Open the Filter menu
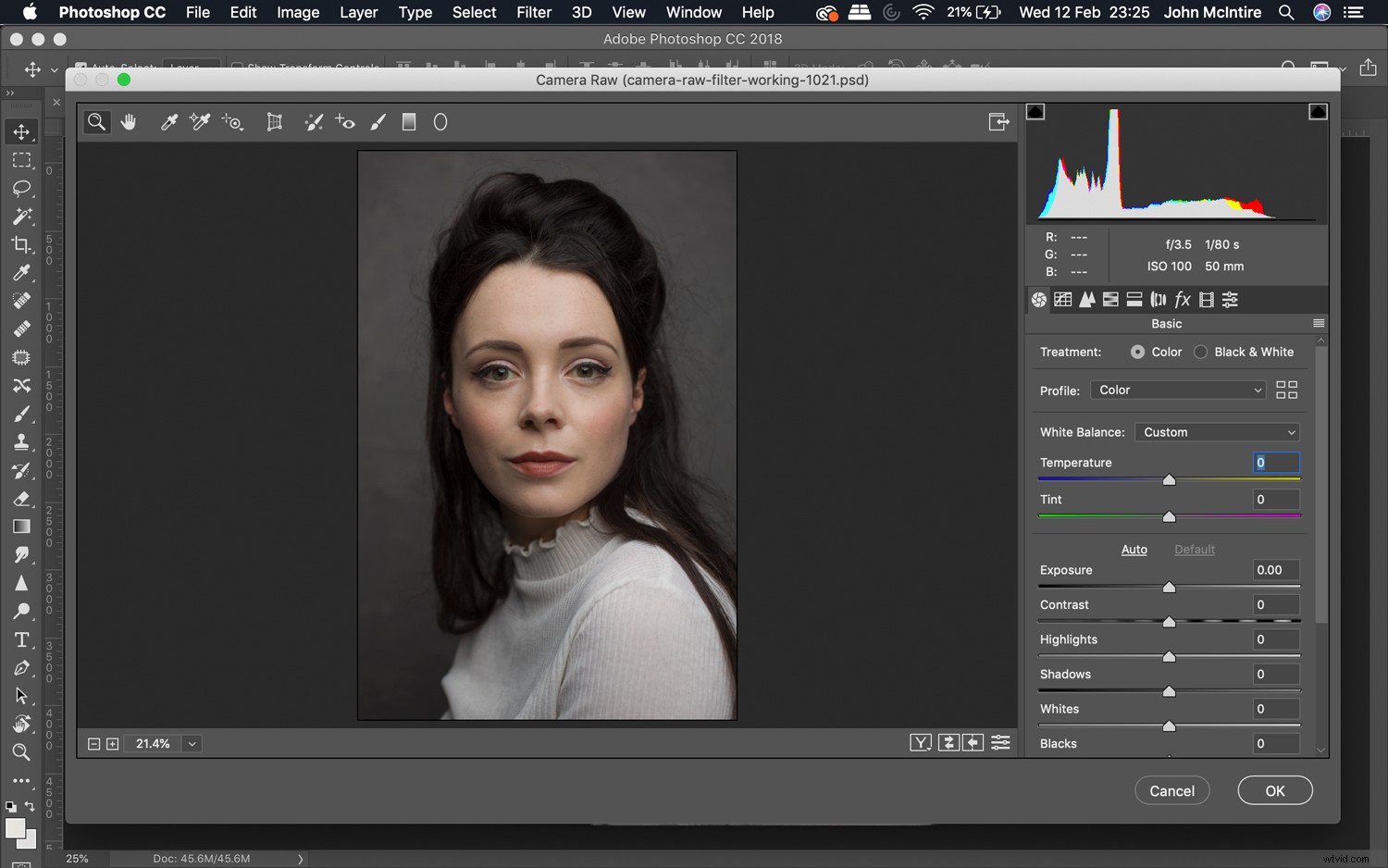 [x=534, y=12]
